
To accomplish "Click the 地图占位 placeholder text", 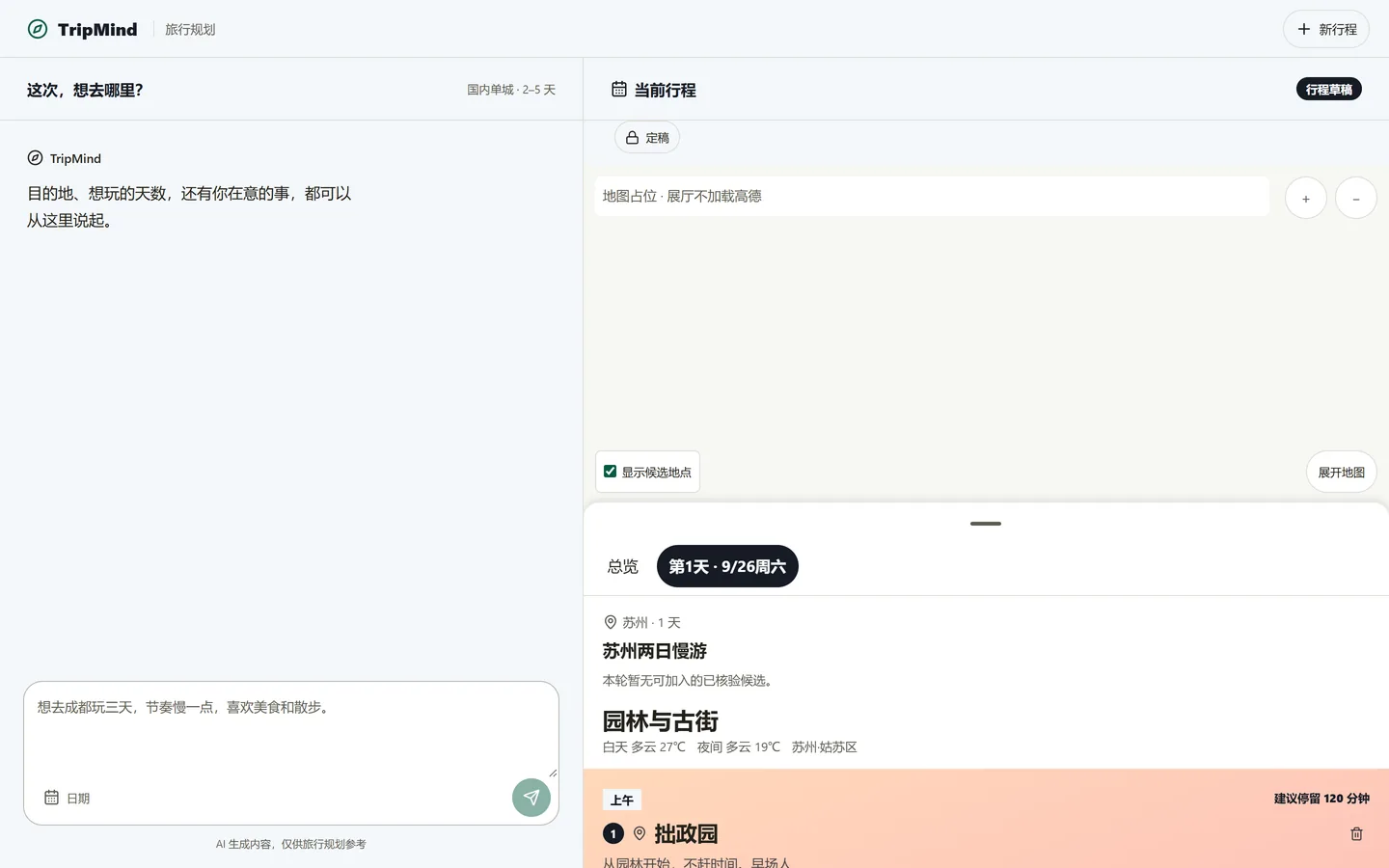I will point(682,196).
